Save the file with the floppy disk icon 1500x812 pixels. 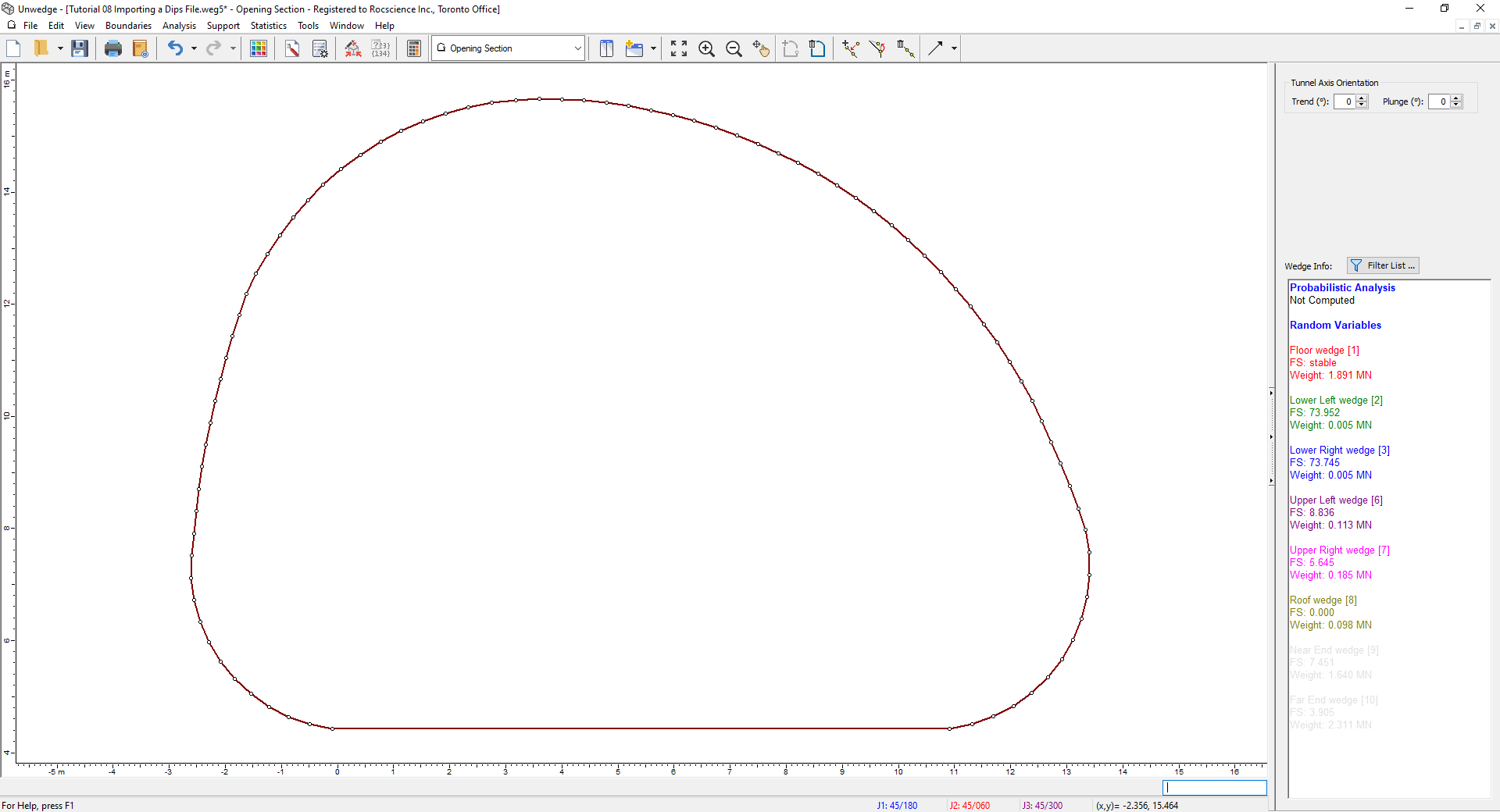point(79,48)
